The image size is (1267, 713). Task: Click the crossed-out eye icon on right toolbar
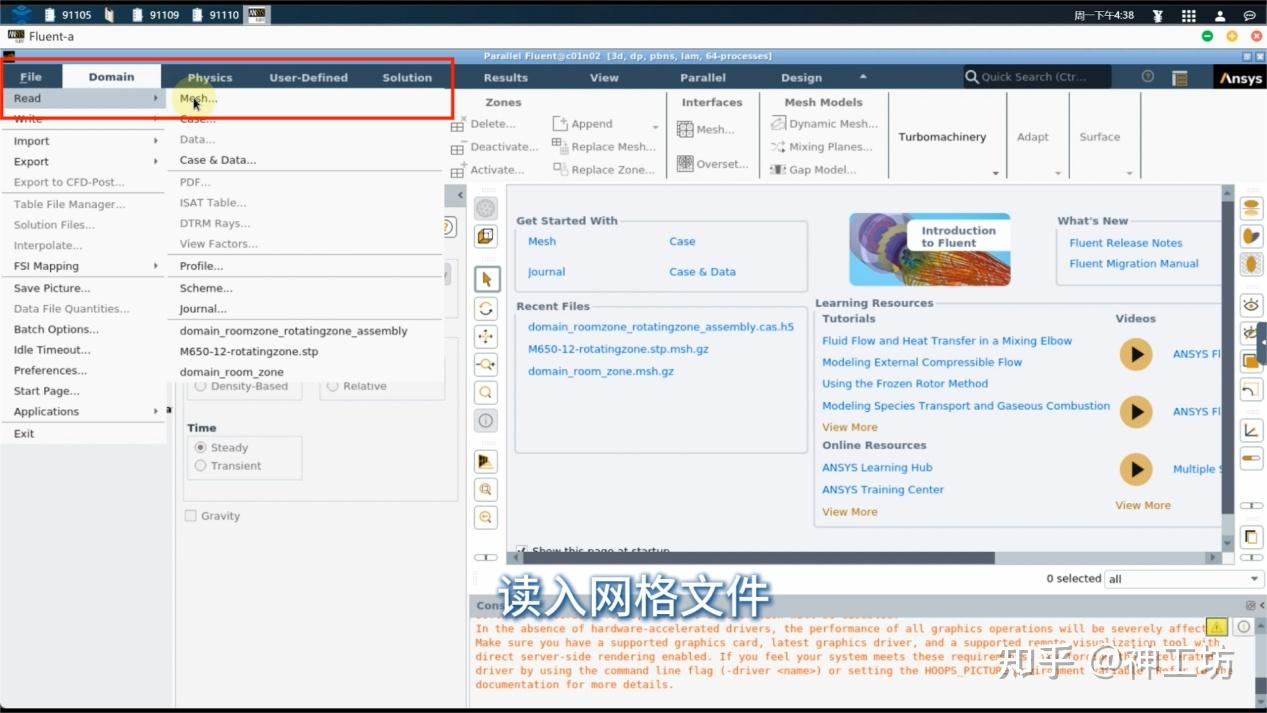[1251, 332]
